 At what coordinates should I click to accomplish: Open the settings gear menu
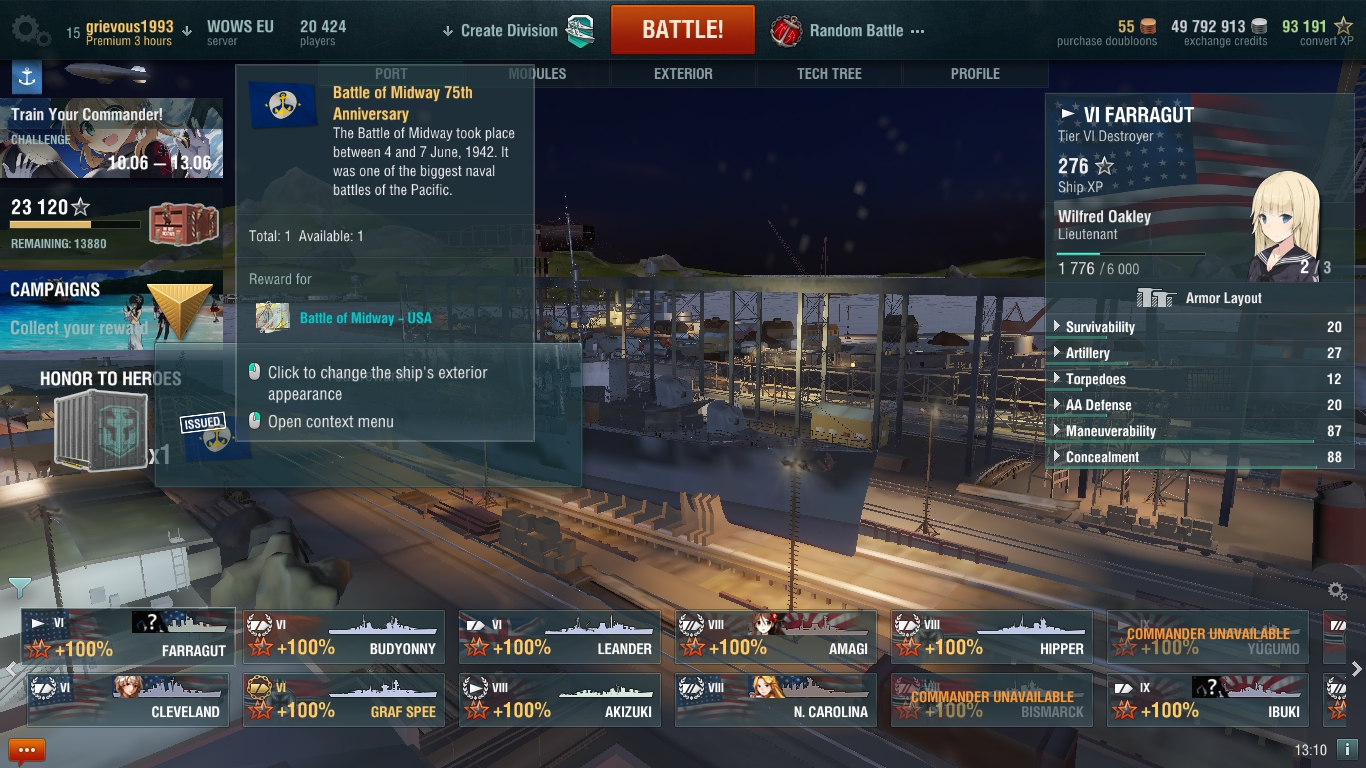[x=30, y=30]
